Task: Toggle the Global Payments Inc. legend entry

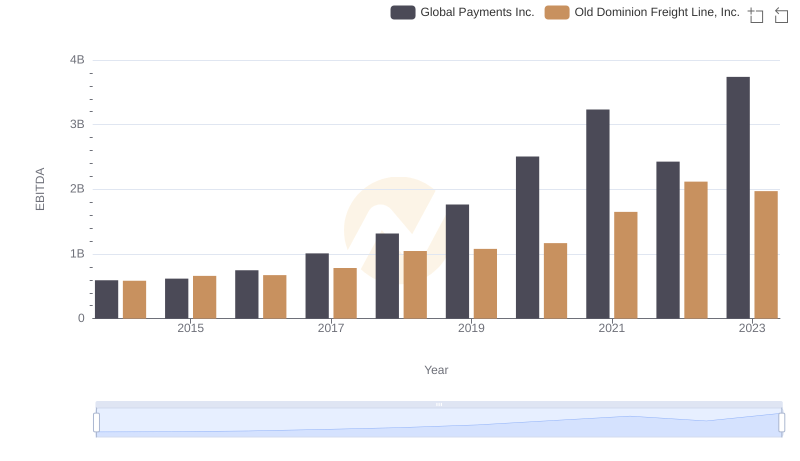Action: tap(462, 12)
